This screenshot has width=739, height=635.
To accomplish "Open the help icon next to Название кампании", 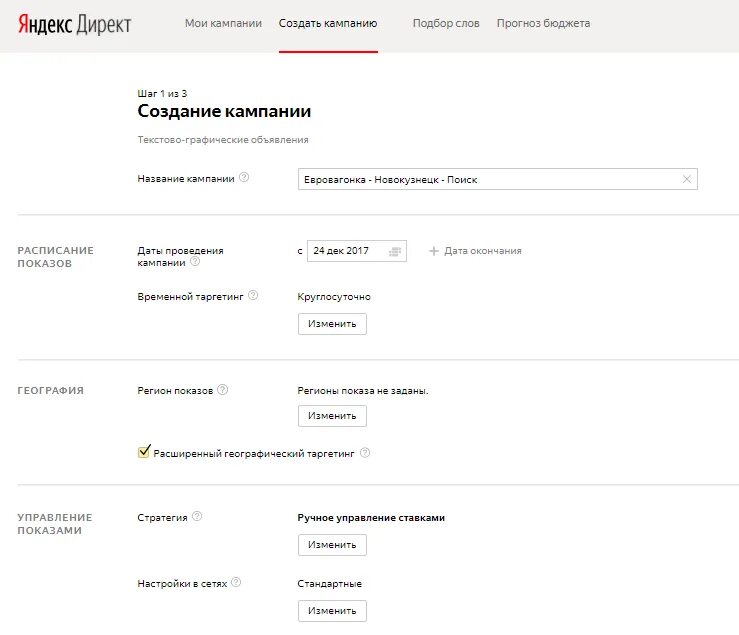I will [244, 177].
